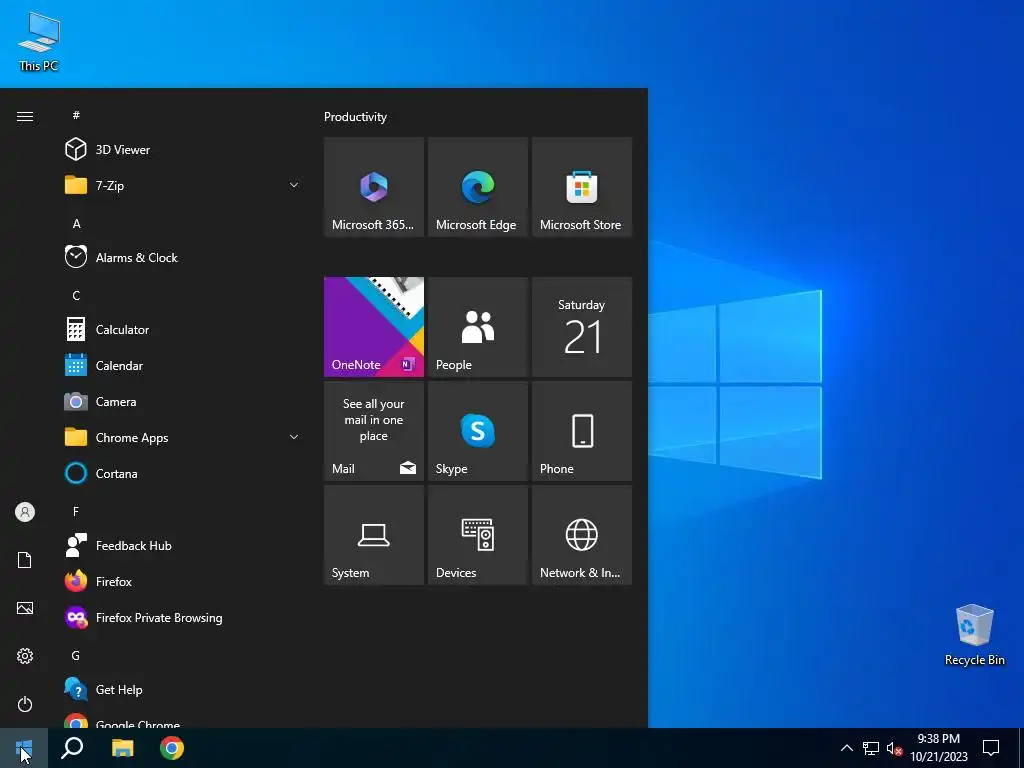Open Firefox Private Browsing
The height and width of the screenshot is (768, 1024).
[x=183, y=618]
